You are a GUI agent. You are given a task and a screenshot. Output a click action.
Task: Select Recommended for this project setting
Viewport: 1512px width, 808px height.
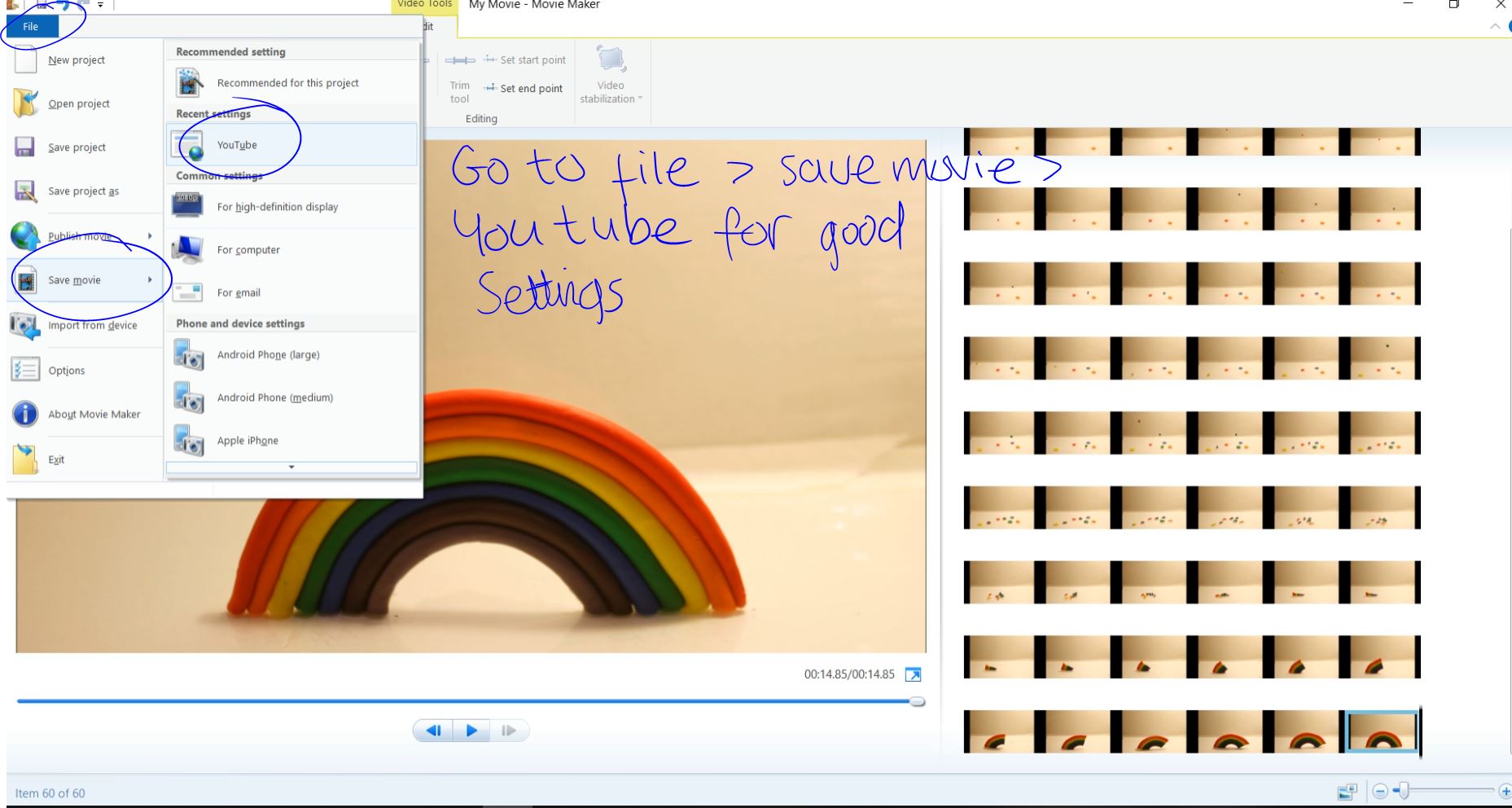coord(291,82)
